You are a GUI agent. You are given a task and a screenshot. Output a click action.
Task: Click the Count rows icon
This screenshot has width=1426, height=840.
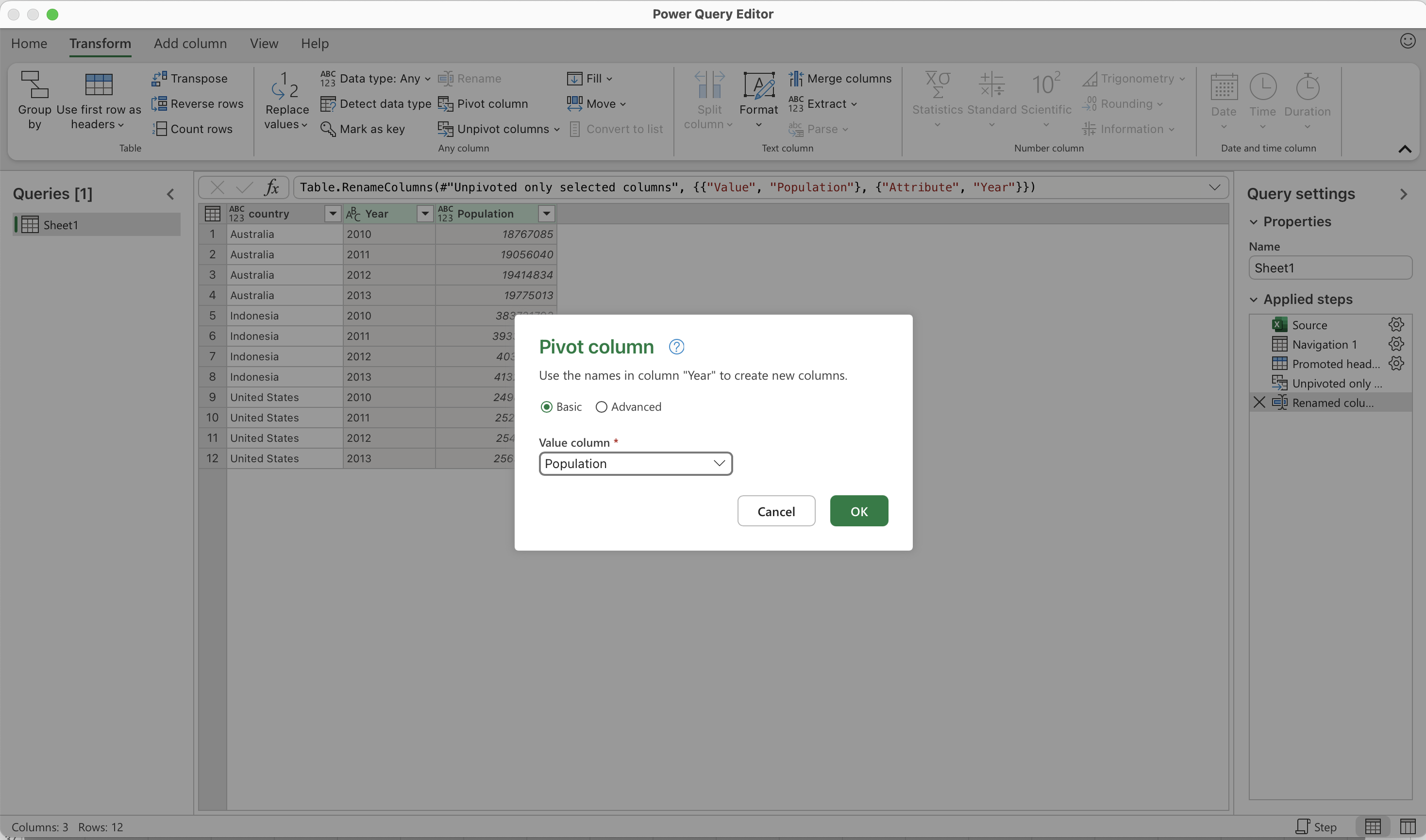[159, 129]
